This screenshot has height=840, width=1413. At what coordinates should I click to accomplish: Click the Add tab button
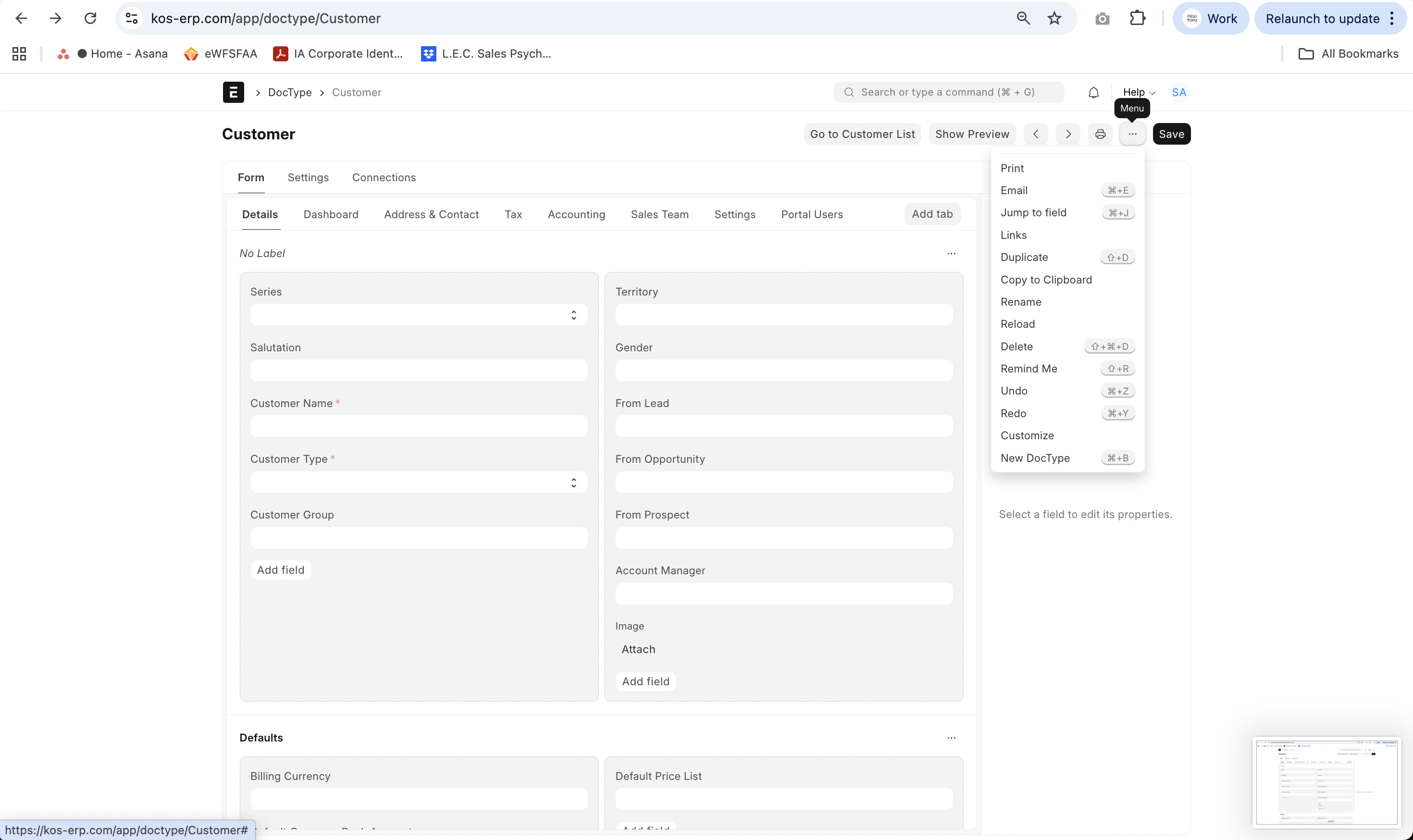tap(932, 214)
